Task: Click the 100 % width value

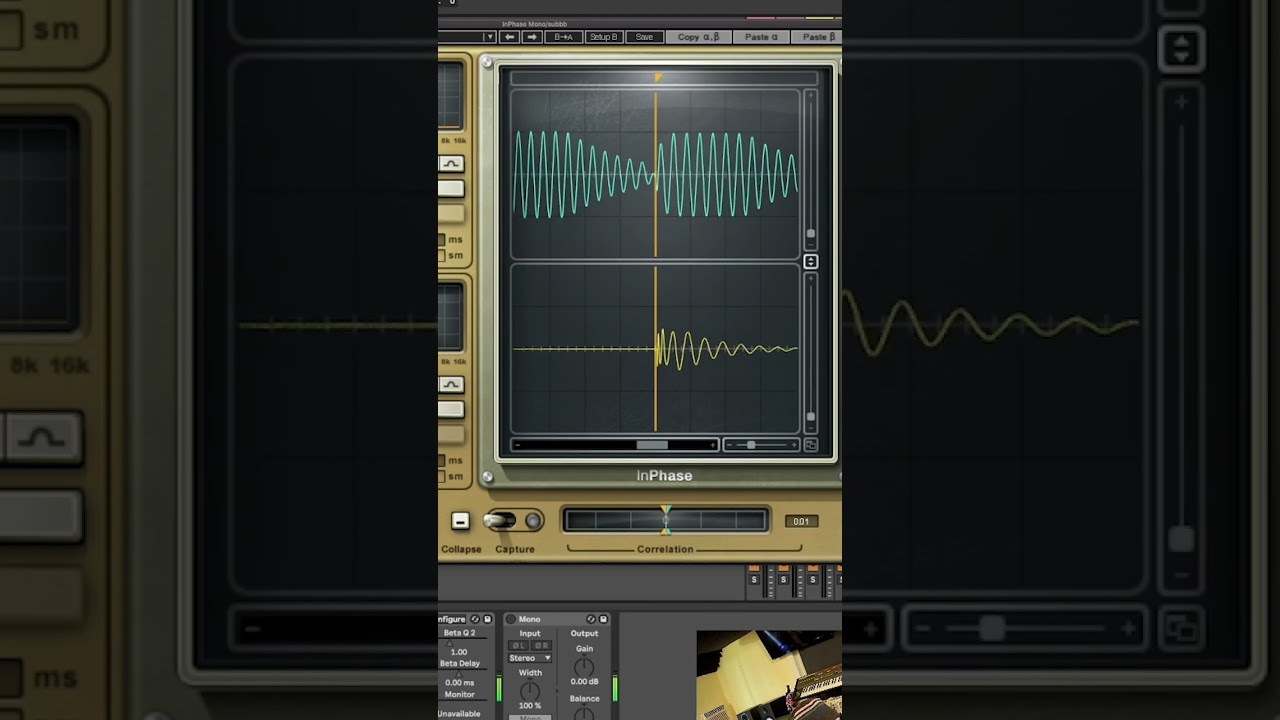Action: click(x=530, y=706)
